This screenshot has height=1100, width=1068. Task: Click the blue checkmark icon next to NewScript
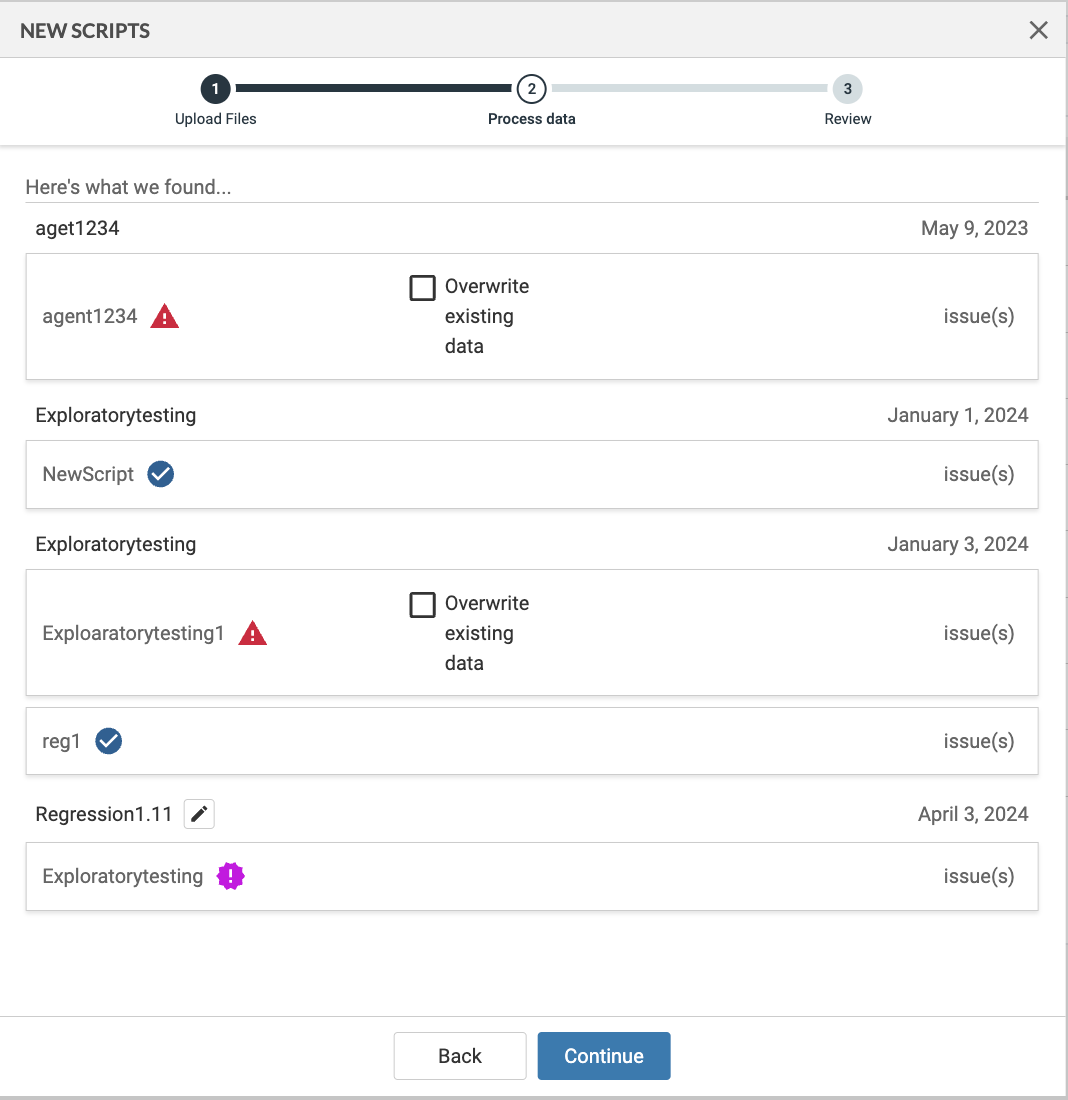[x=160, y=474]
